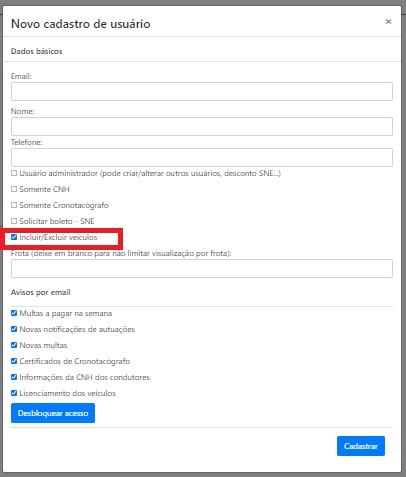
Task: Click the Novas multas label text
Action: (x=43, y=345)
